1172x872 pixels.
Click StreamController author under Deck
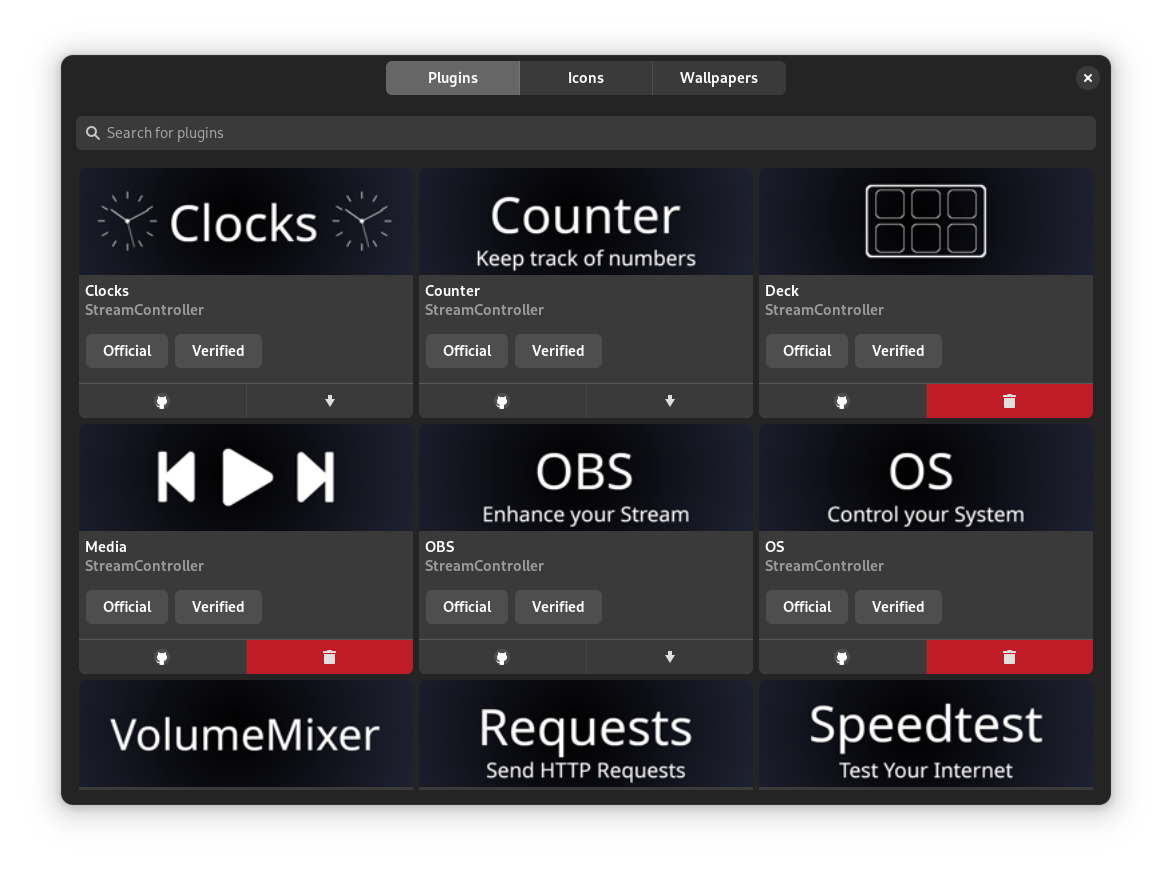[x=824, y=310]
